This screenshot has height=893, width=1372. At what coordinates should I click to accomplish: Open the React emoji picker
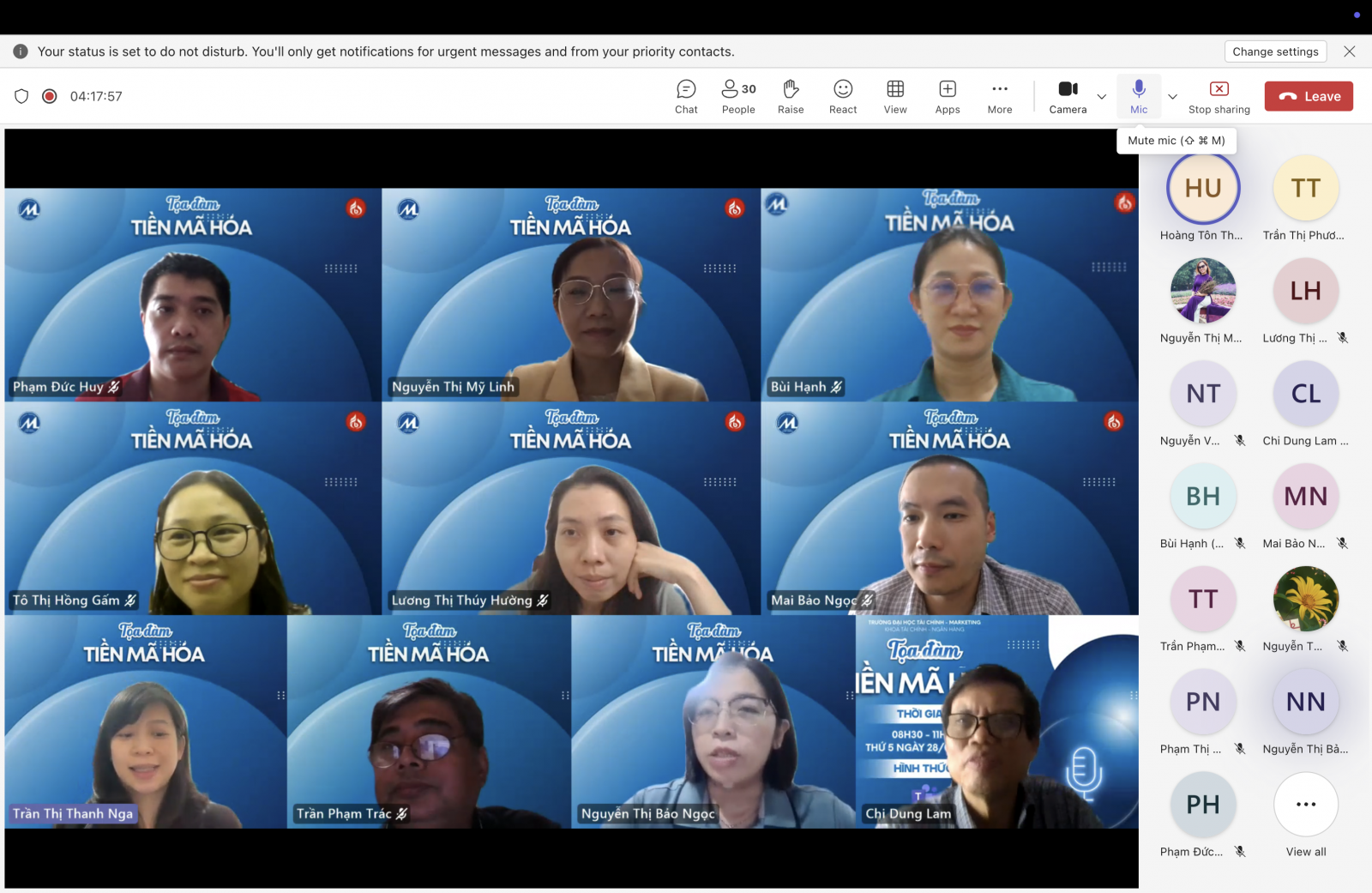pyautogui.click(x=843, y=96)
